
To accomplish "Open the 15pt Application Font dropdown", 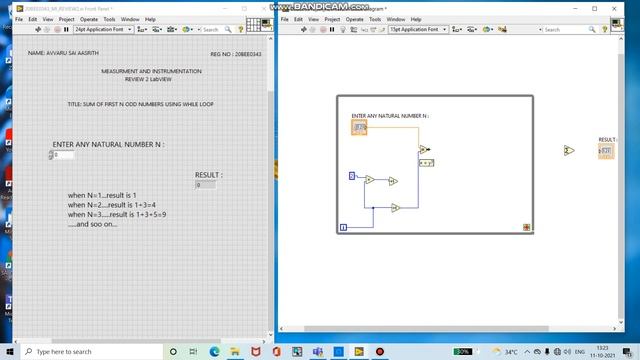I will click(418, 29).
